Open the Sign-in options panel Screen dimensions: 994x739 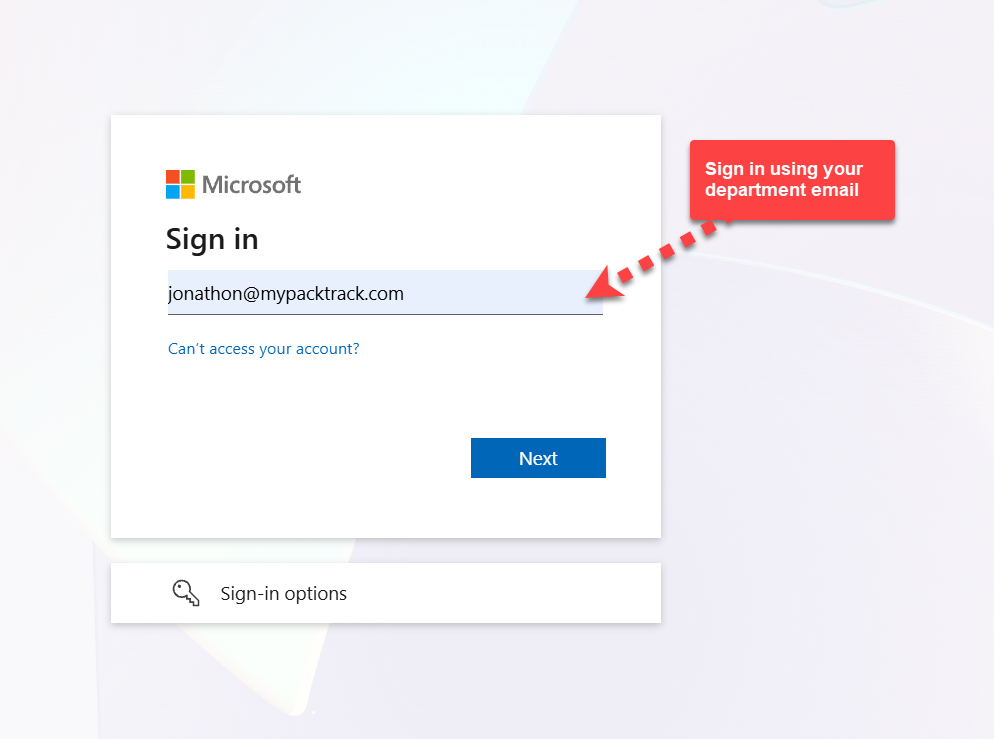[386, 593]
